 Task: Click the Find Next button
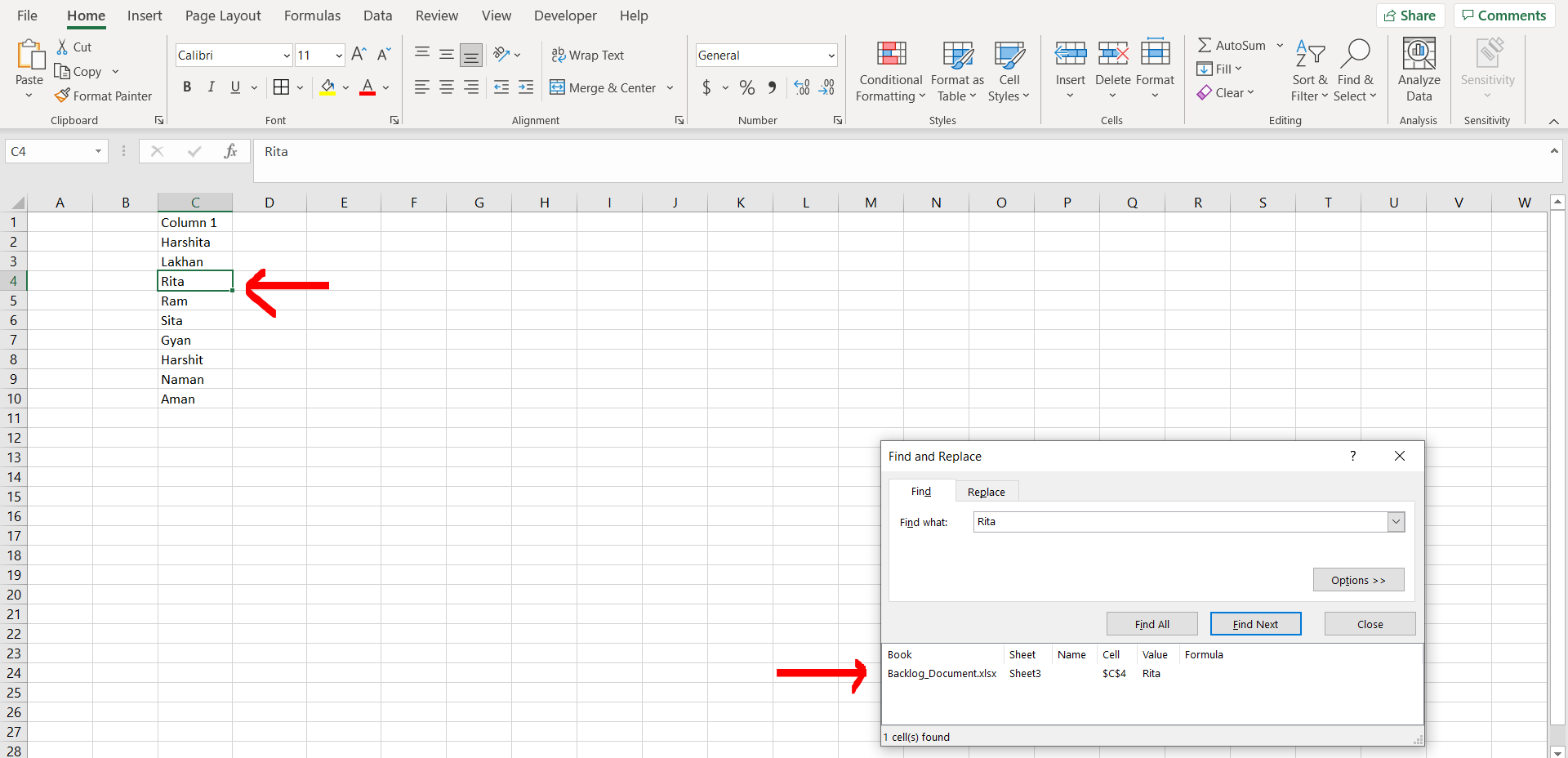(1255, 623)
